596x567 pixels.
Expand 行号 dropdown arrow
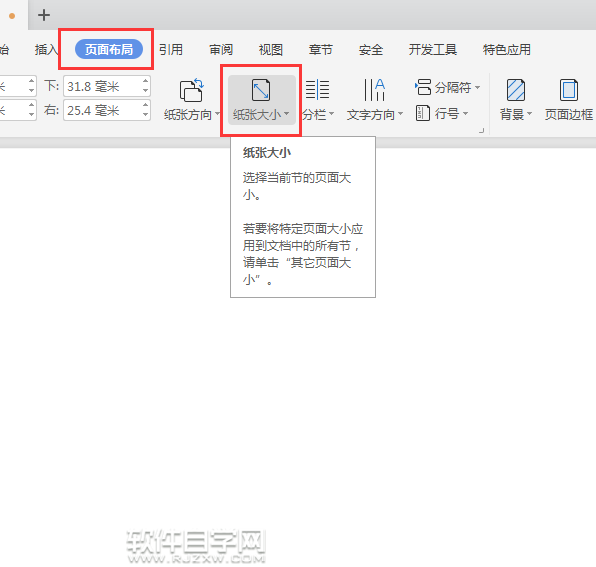pyautogui.click(x=465, y=113)
